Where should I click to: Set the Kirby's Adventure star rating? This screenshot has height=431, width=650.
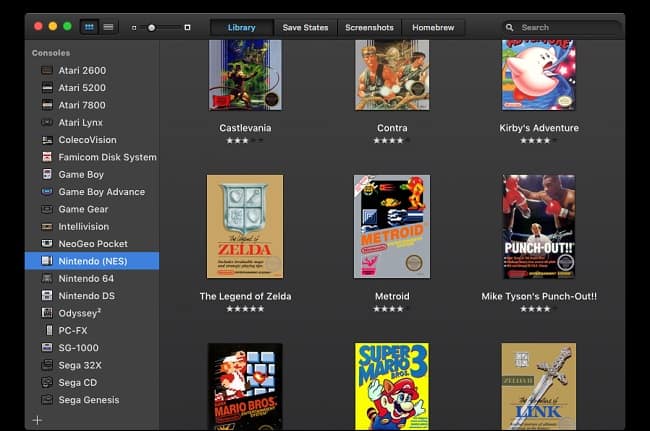[539, 140]
